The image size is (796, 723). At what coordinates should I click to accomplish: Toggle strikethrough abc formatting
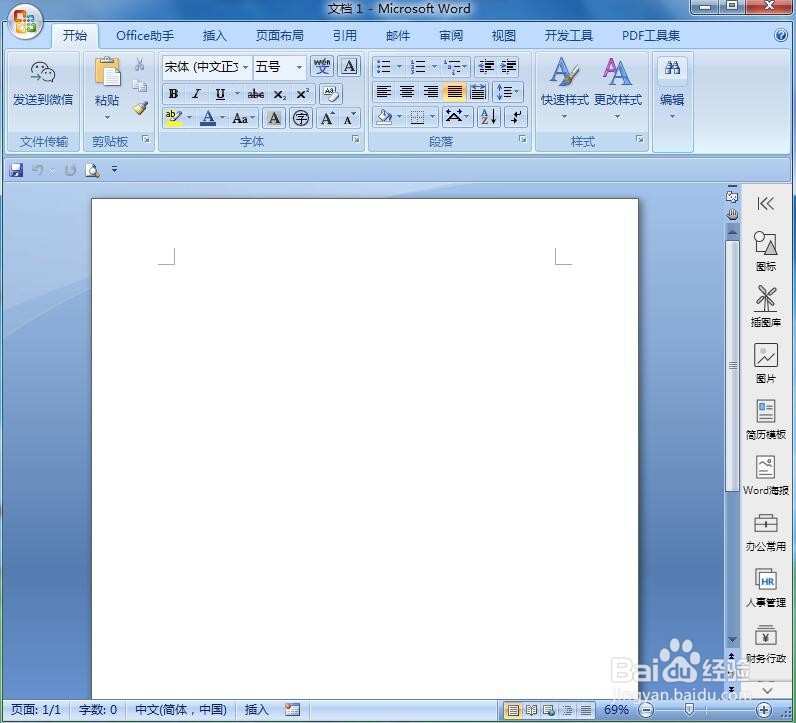click(255, 94)
